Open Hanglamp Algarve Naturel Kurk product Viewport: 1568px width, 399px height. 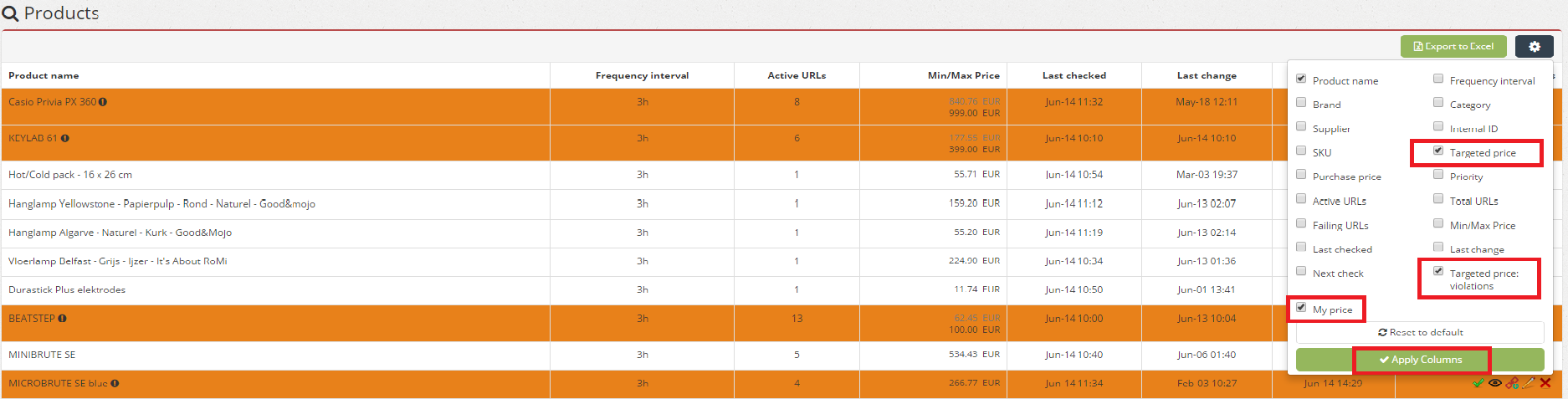point(120,233)
